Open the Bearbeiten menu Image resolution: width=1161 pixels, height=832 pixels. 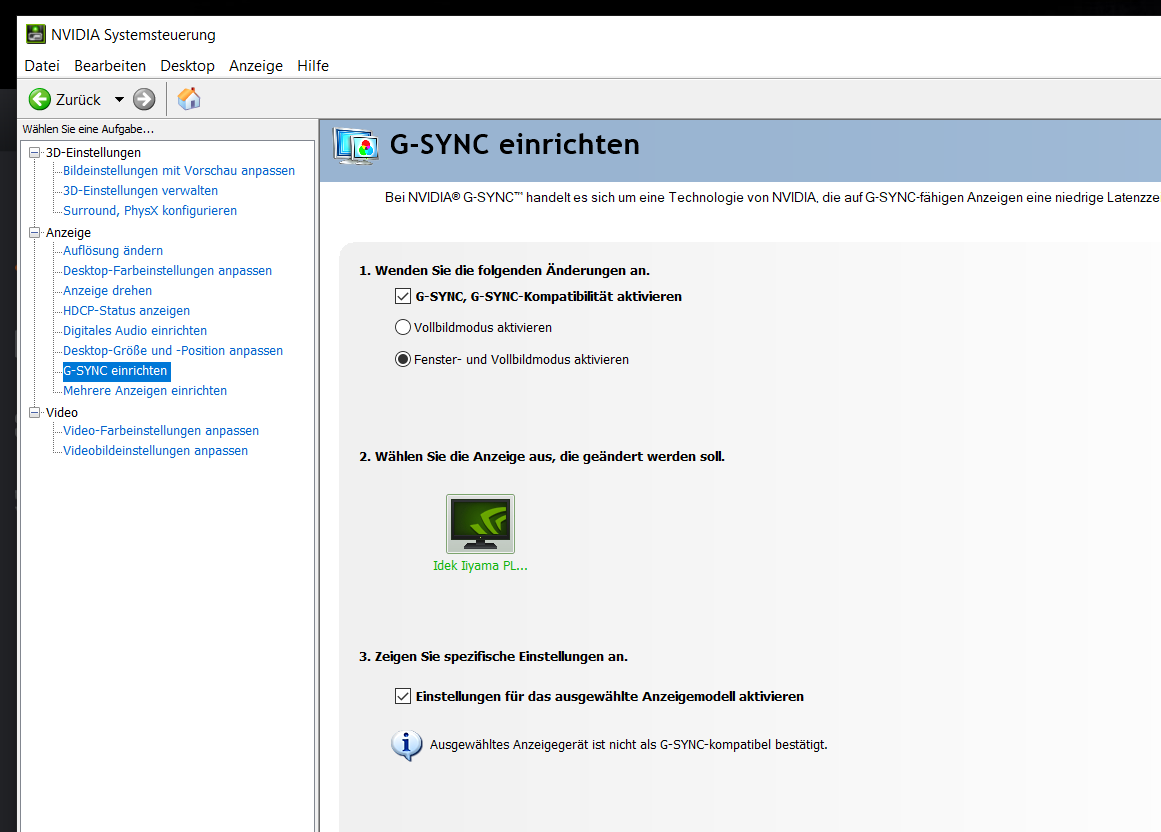[x=110, y=66]
